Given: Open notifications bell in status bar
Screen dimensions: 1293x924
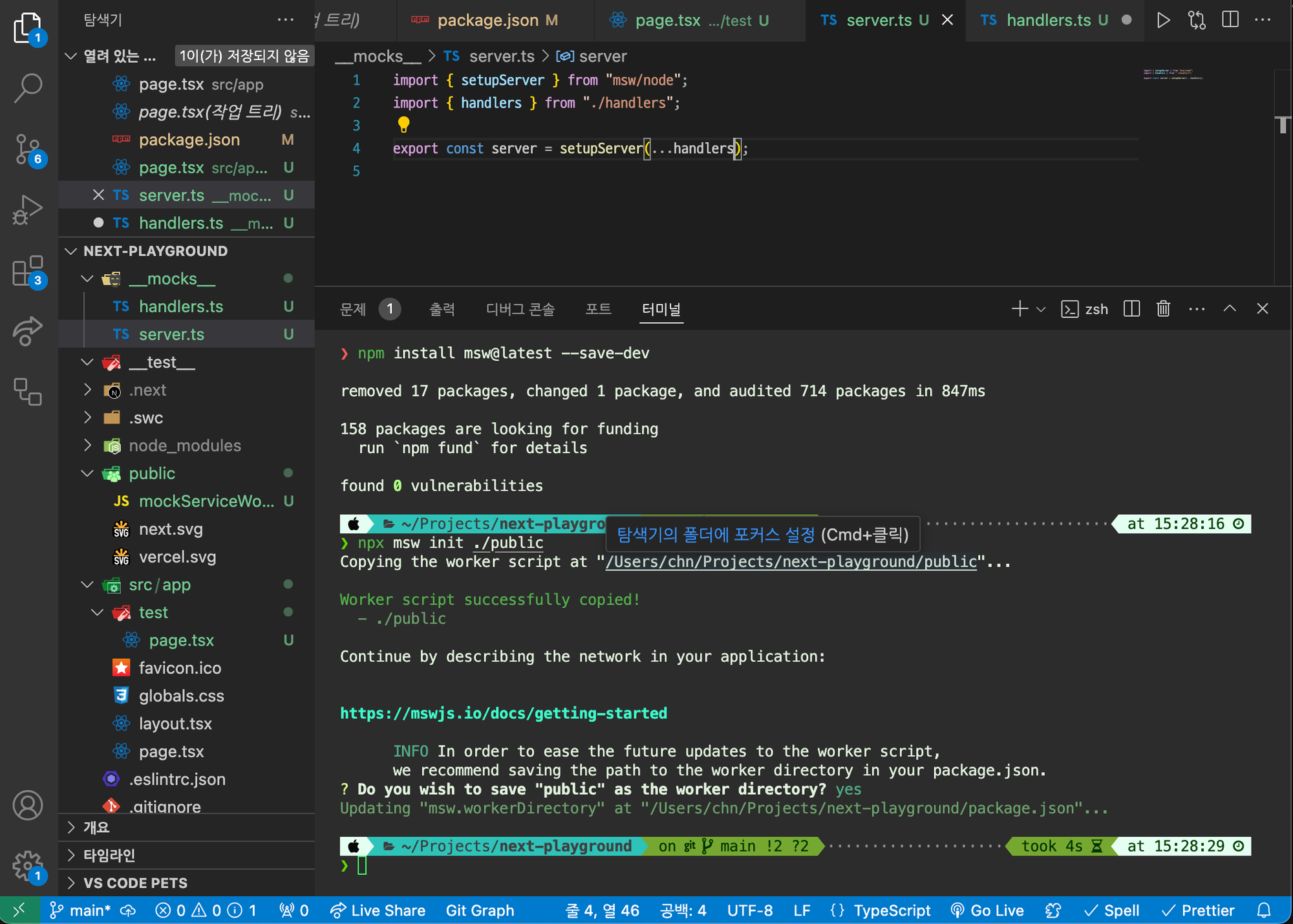Looking at the screenshot, I should [1264, 910].
